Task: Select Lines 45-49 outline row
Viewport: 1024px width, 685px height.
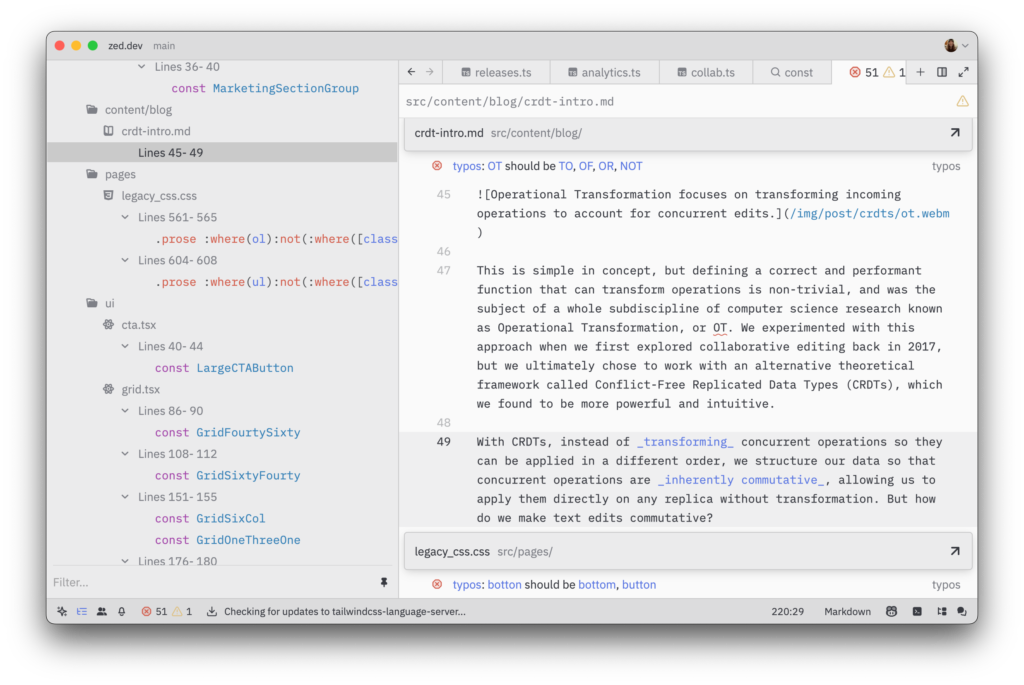Action: [x=222, y=152]
